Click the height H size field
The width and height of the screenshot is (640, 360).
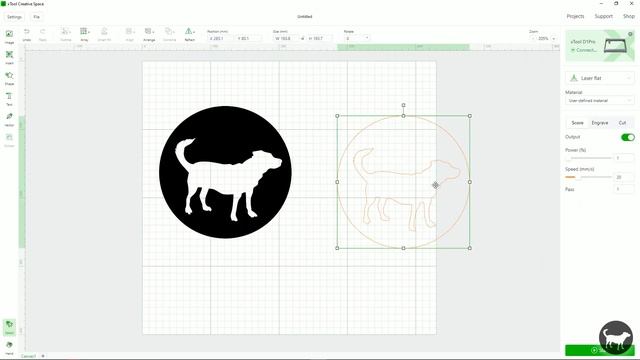coord(320,38)
